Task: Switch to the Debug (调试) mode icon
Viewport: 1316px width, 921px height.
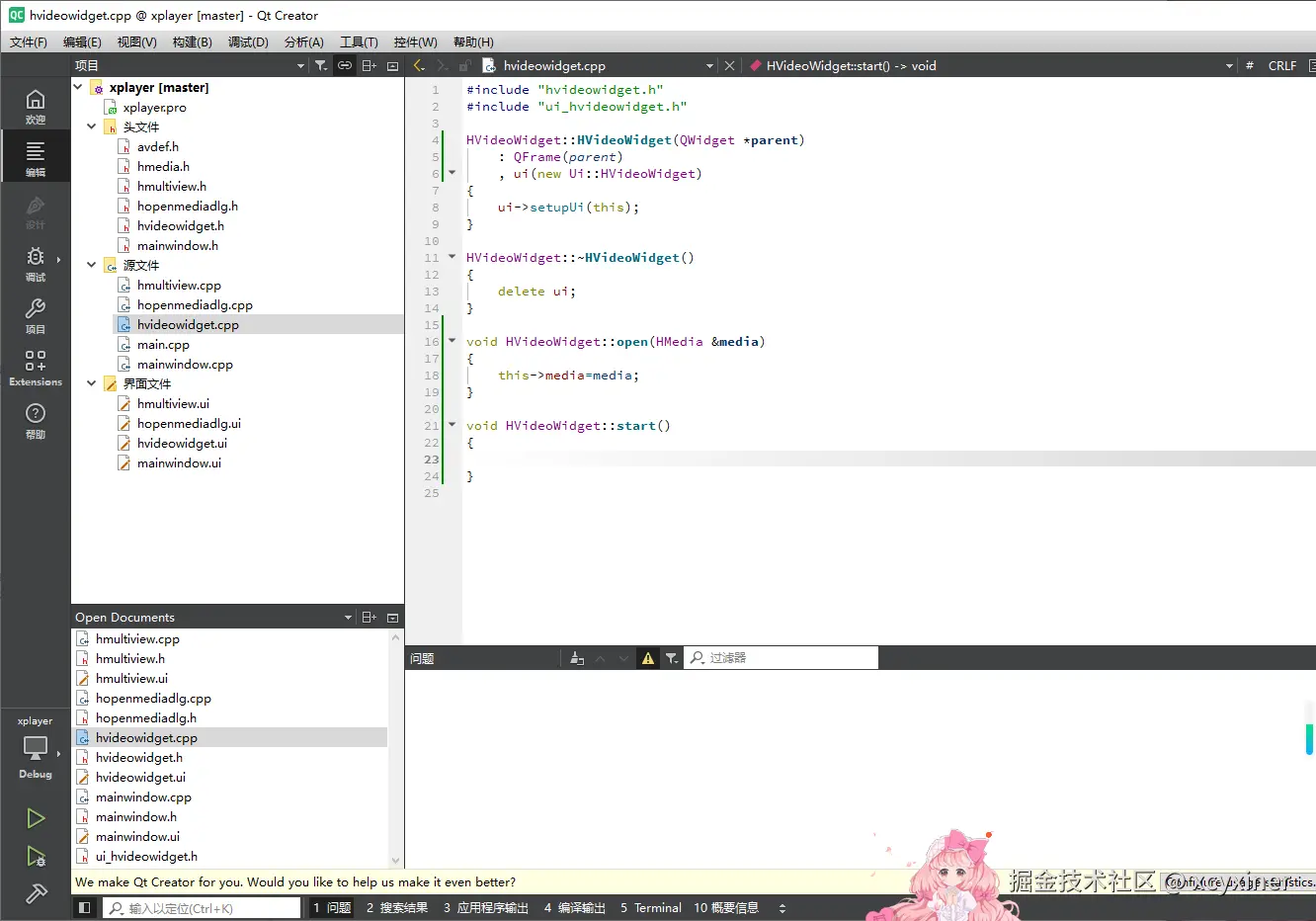Action: pos(36,262)
